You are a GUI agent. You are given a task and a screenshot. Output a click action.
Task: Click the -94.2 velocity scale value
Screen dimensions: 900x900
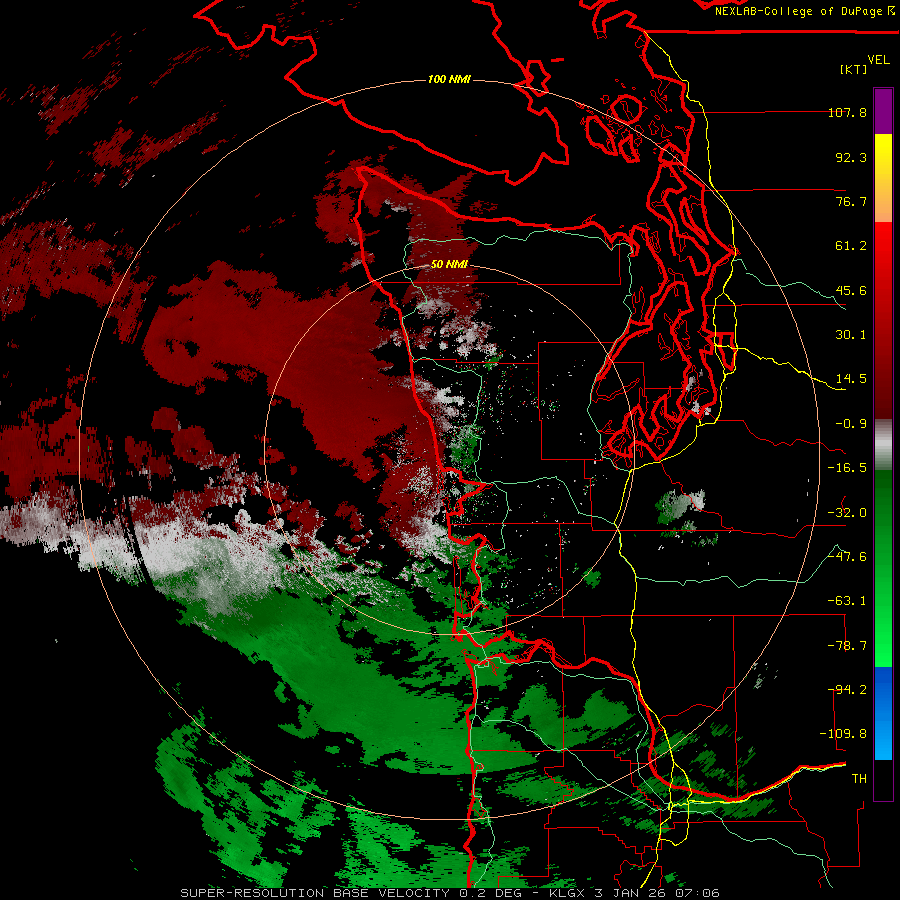coord(847,690)
